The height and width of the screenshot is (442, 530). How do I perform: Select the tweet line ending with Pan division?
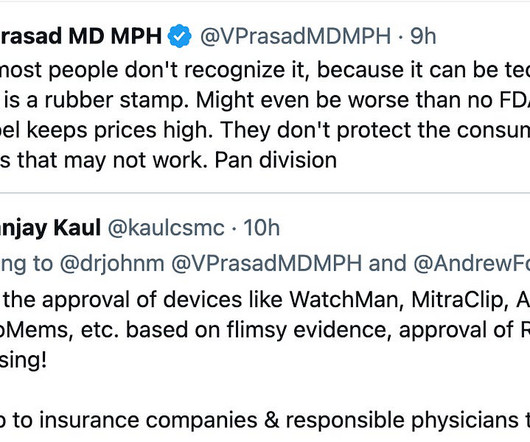click(x=168, y=160)
